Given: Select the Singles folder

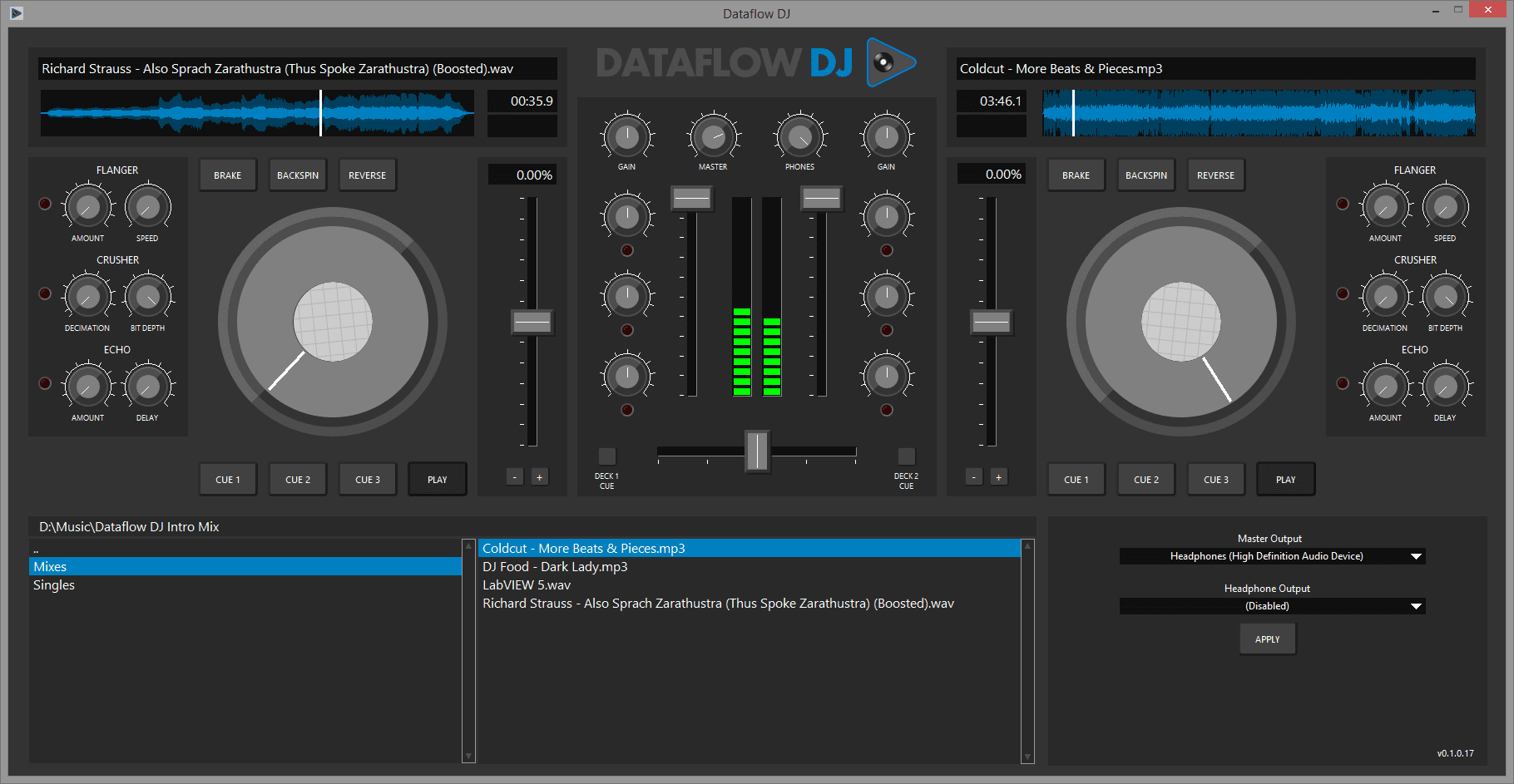Looking at the screenshot, I should pyautogui.click(x=245, y=584).
